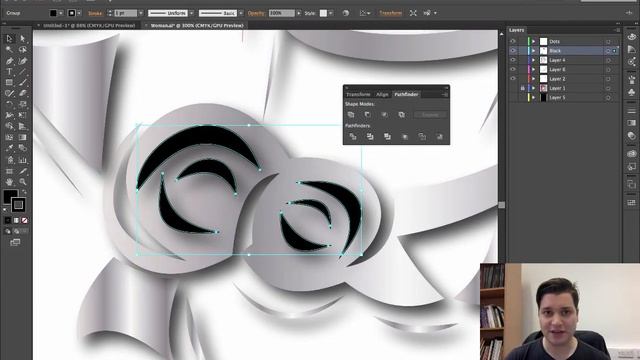Viewport: 640px width, 360px height.
Task: Open the Layers panel flyout menu
Action: coord(617,30)
